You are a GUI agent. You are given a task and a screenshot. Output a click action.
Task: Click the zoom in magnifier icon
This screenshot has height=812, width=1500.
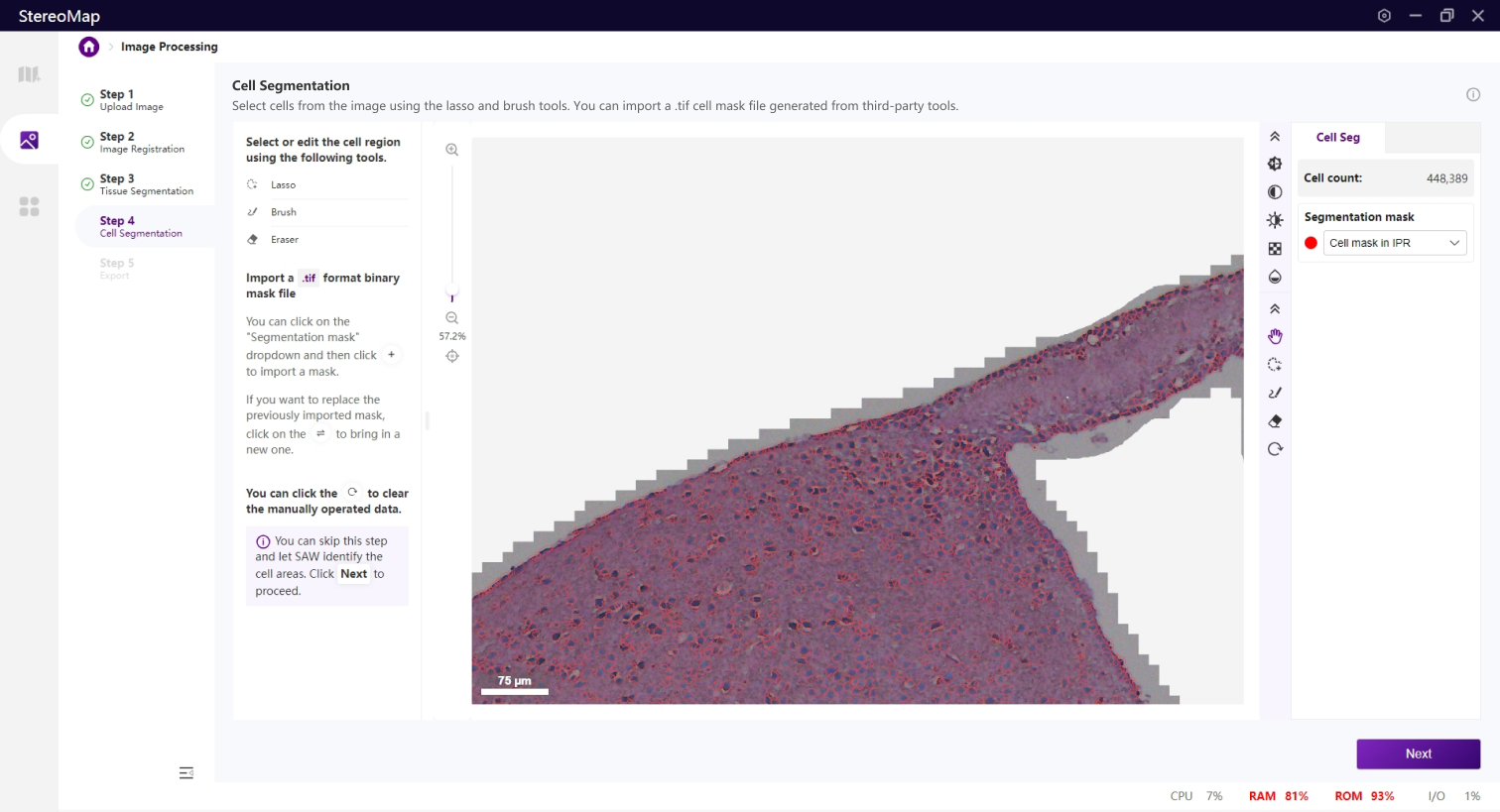tap(452, 150)
